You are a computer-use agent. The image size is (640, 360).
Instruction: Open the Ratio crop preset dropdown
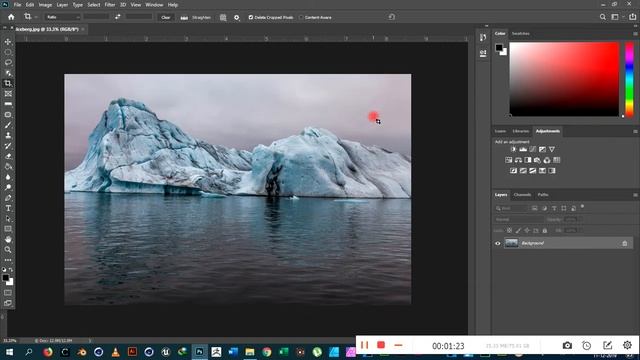62,17
